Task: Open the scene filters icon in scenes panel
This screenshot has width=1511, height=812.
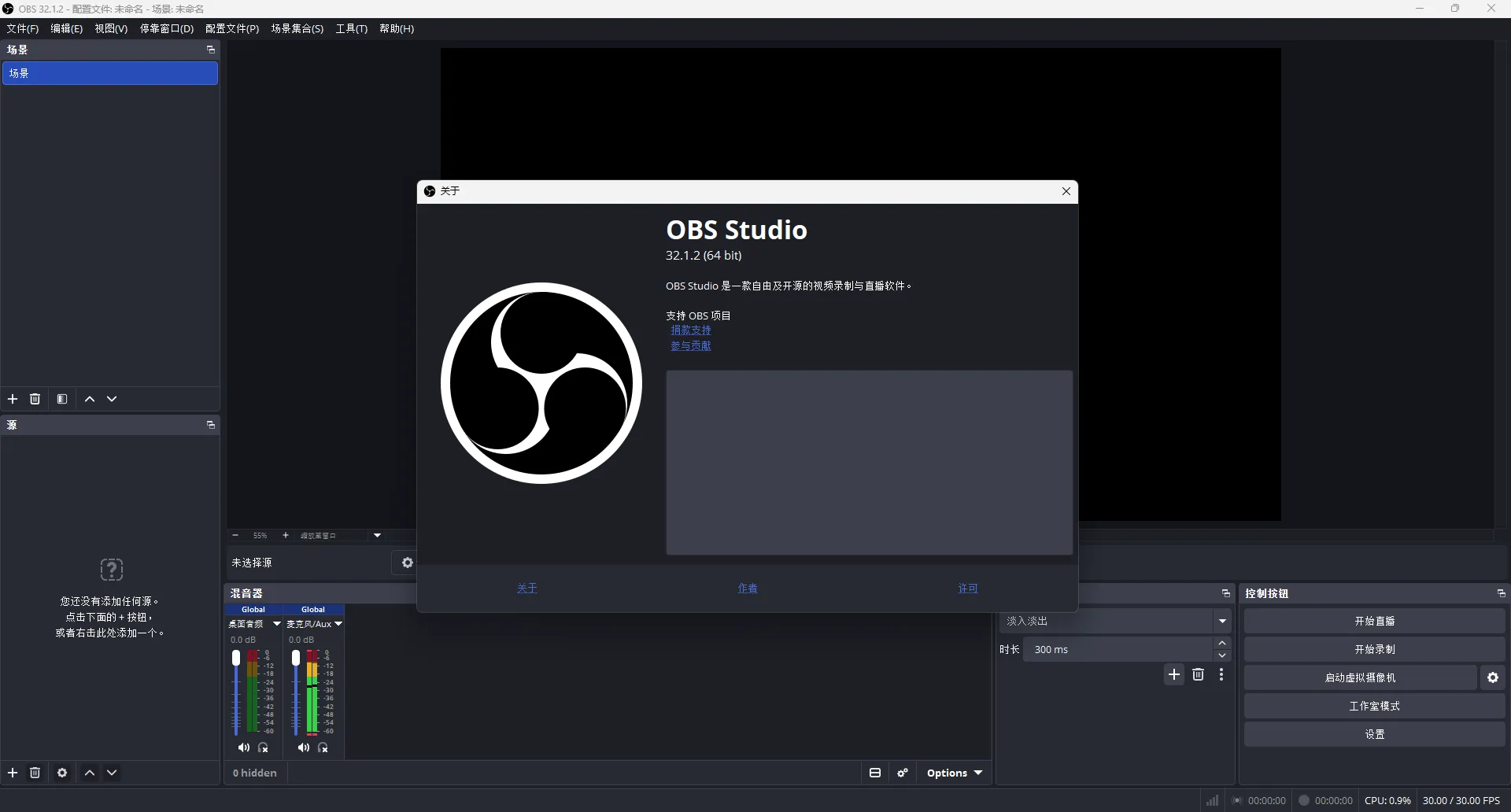Action: click(63, 399)
